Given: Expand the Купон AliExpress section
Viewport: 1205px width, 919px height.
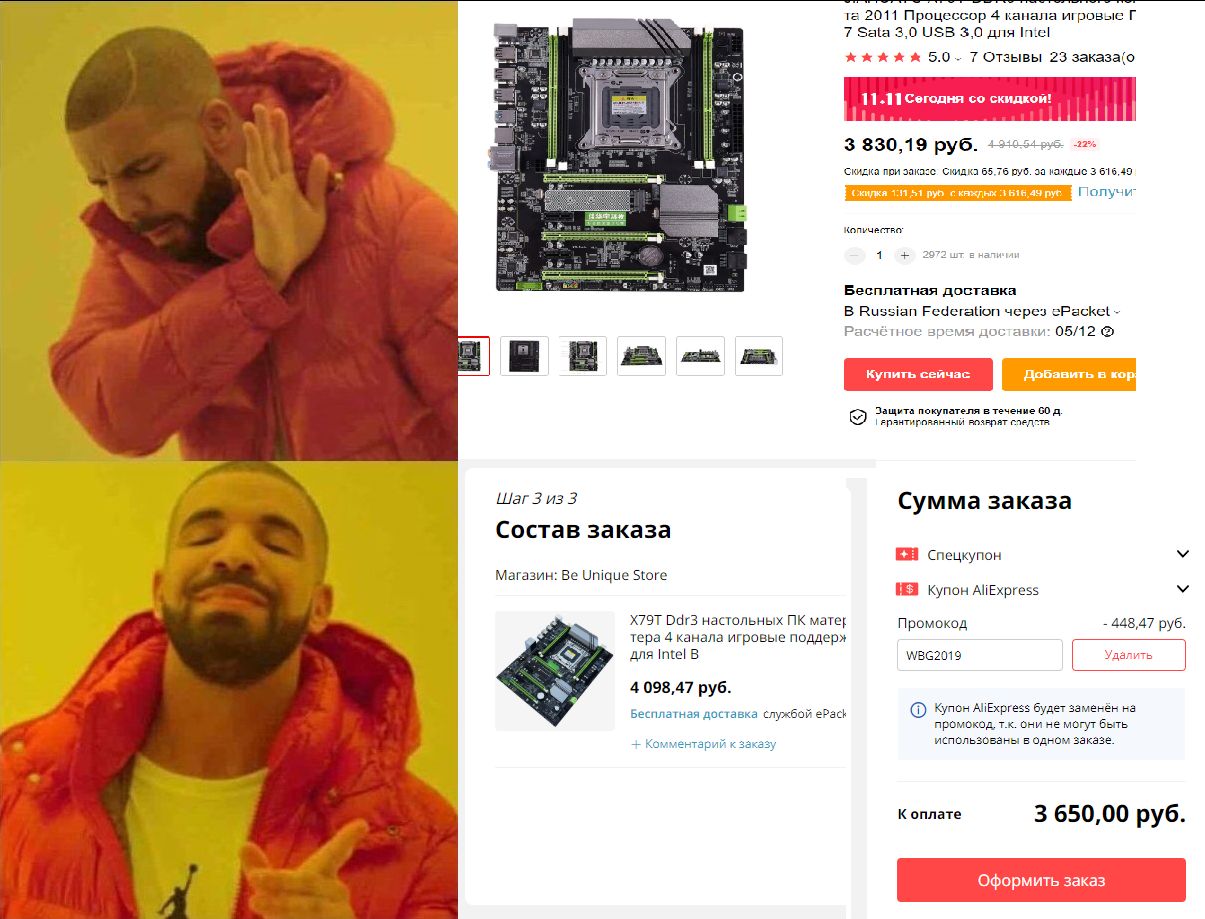Looking at the screenshot, I should click(1183, 589).
